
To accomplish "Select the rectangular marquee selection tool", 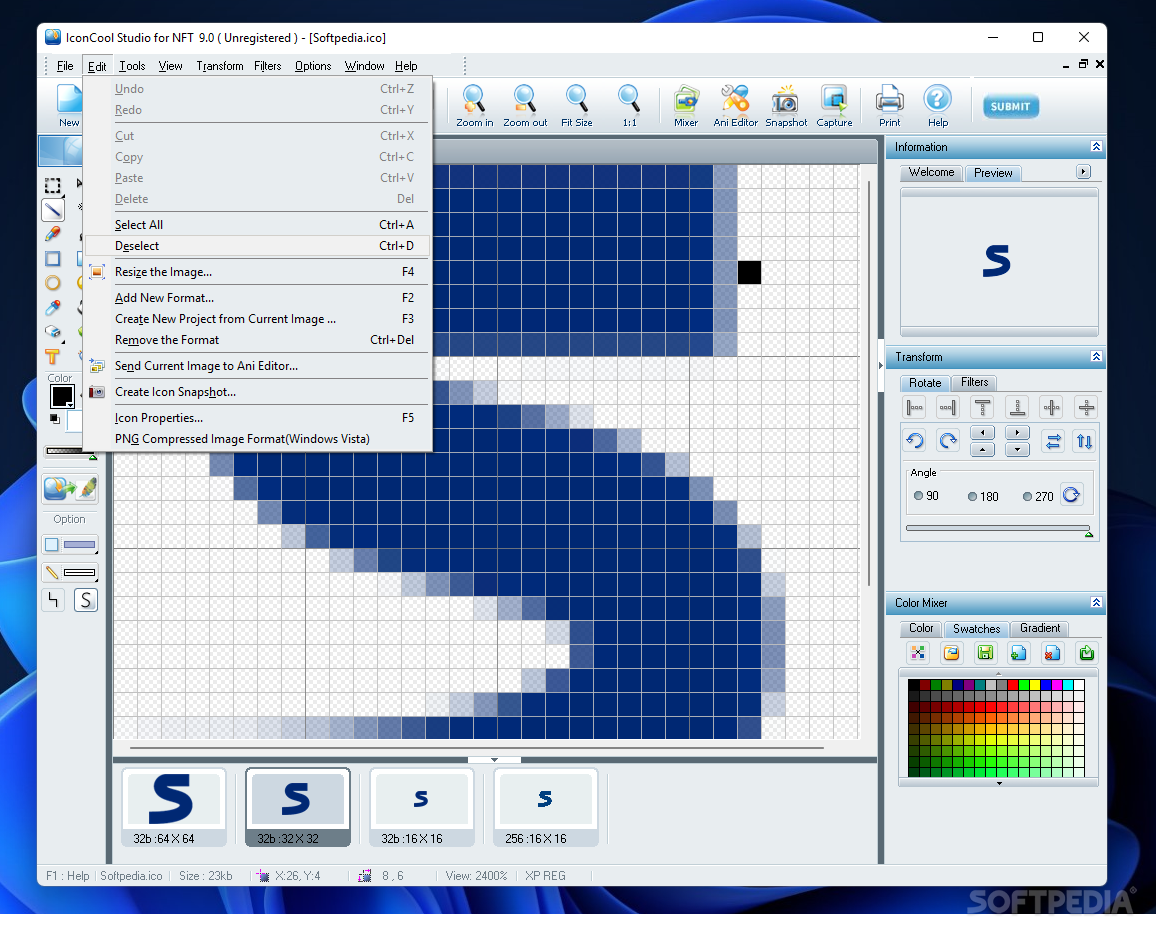I will point(52,186).
